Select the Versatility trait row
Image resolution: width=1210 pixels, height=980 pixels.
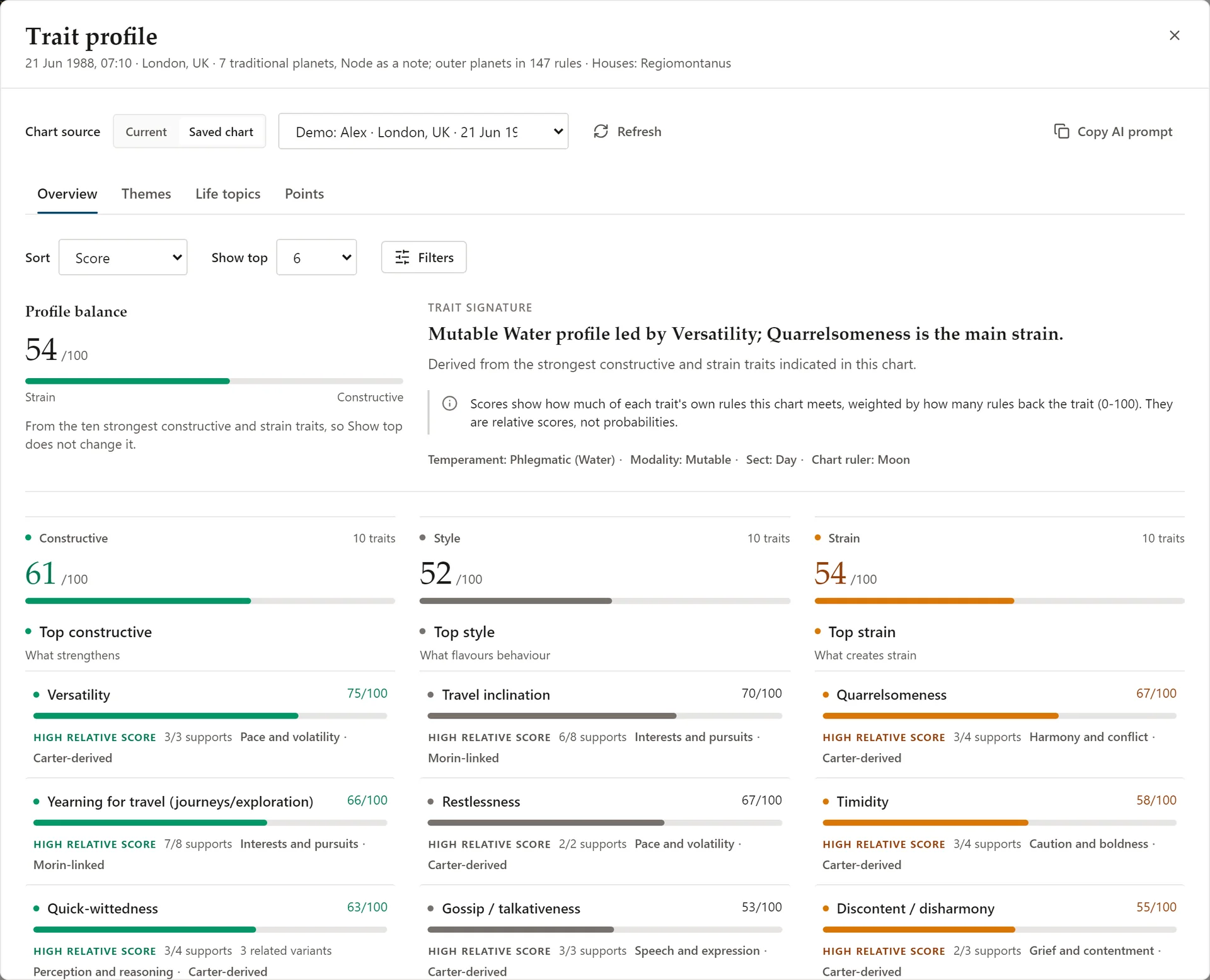[x=210, y=725]
